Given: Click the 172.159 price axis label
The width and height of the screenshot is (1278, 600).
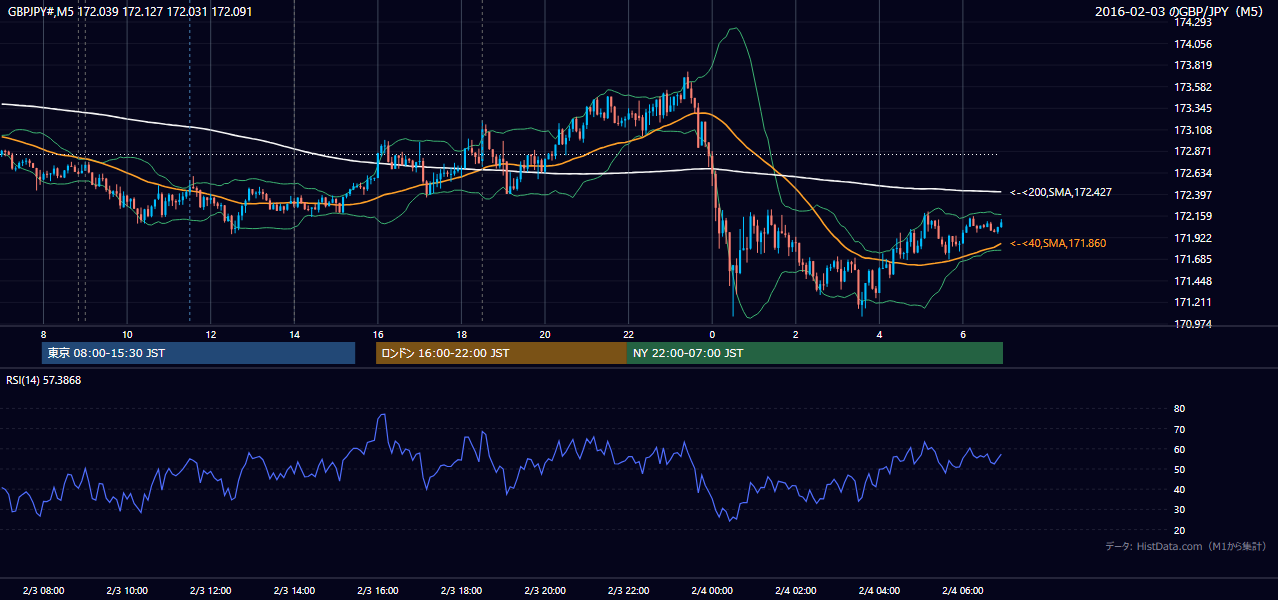Looking at the screenshot, I should pos(1194,216).
